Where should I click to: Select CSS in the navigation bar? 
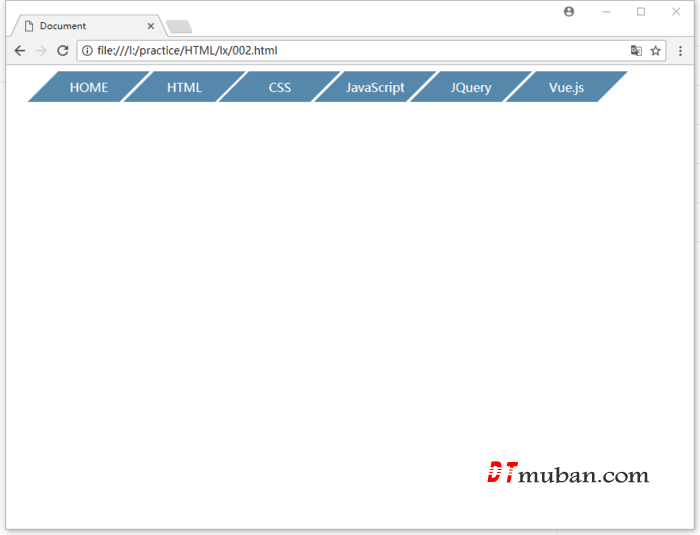point(280,87)
